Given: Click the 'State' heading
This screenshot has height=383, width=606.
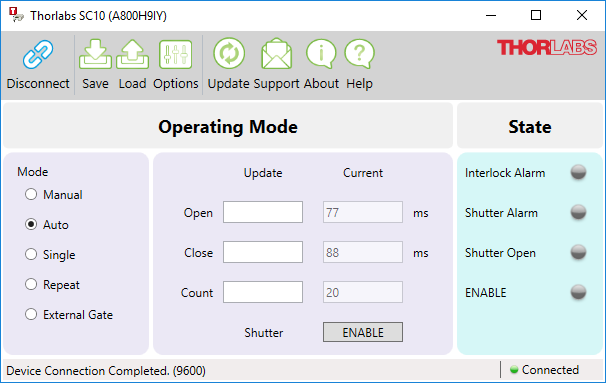Looking at the screenshot, I should 530,127.
